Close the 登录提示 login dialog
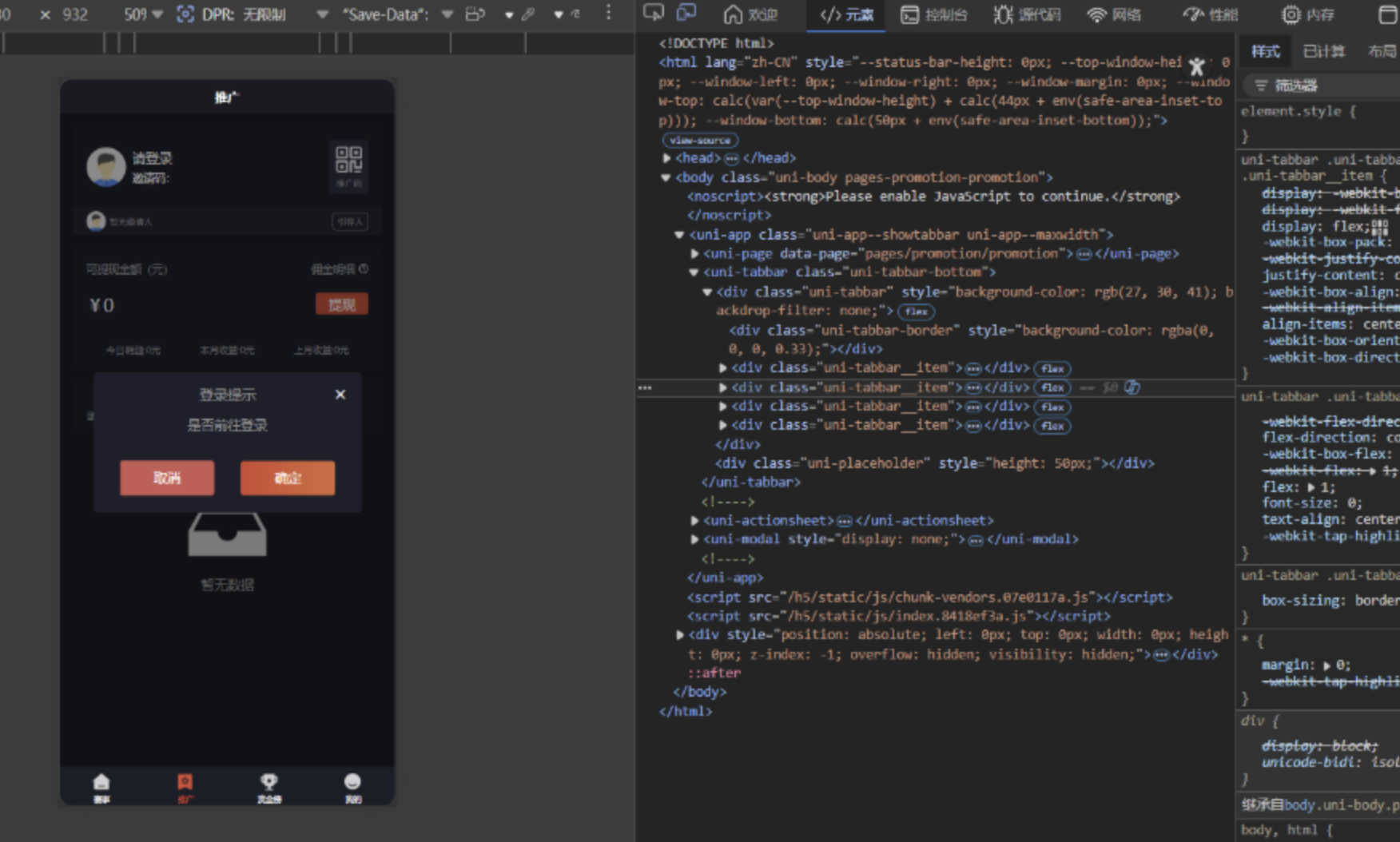 click(x=340, y=395)
